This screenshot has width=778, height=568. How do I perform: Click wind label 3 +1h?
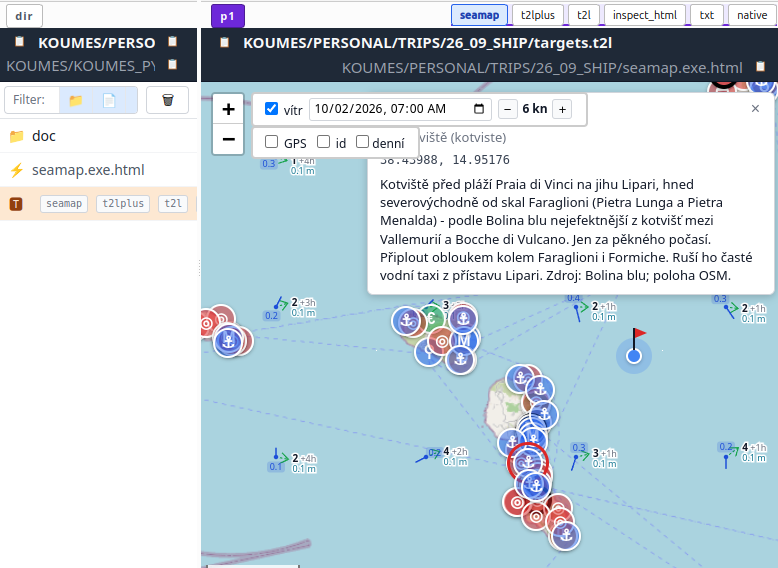(x=605, y=453)
